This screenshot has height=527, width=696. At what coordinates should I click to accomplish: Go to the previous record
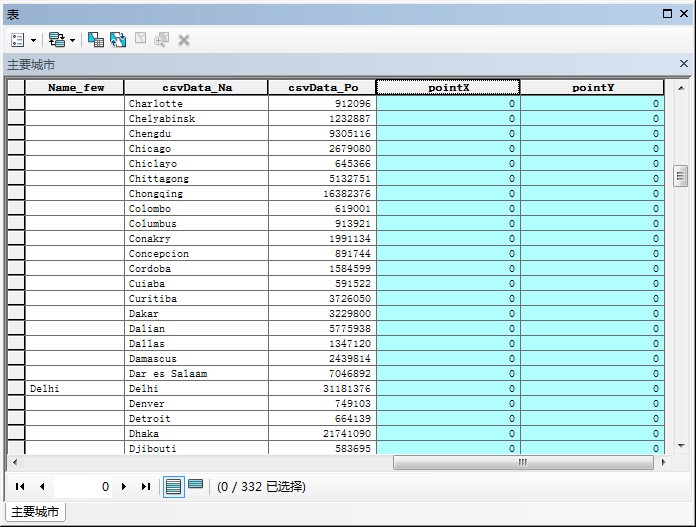pyautogui.click(x=42, y=487)
